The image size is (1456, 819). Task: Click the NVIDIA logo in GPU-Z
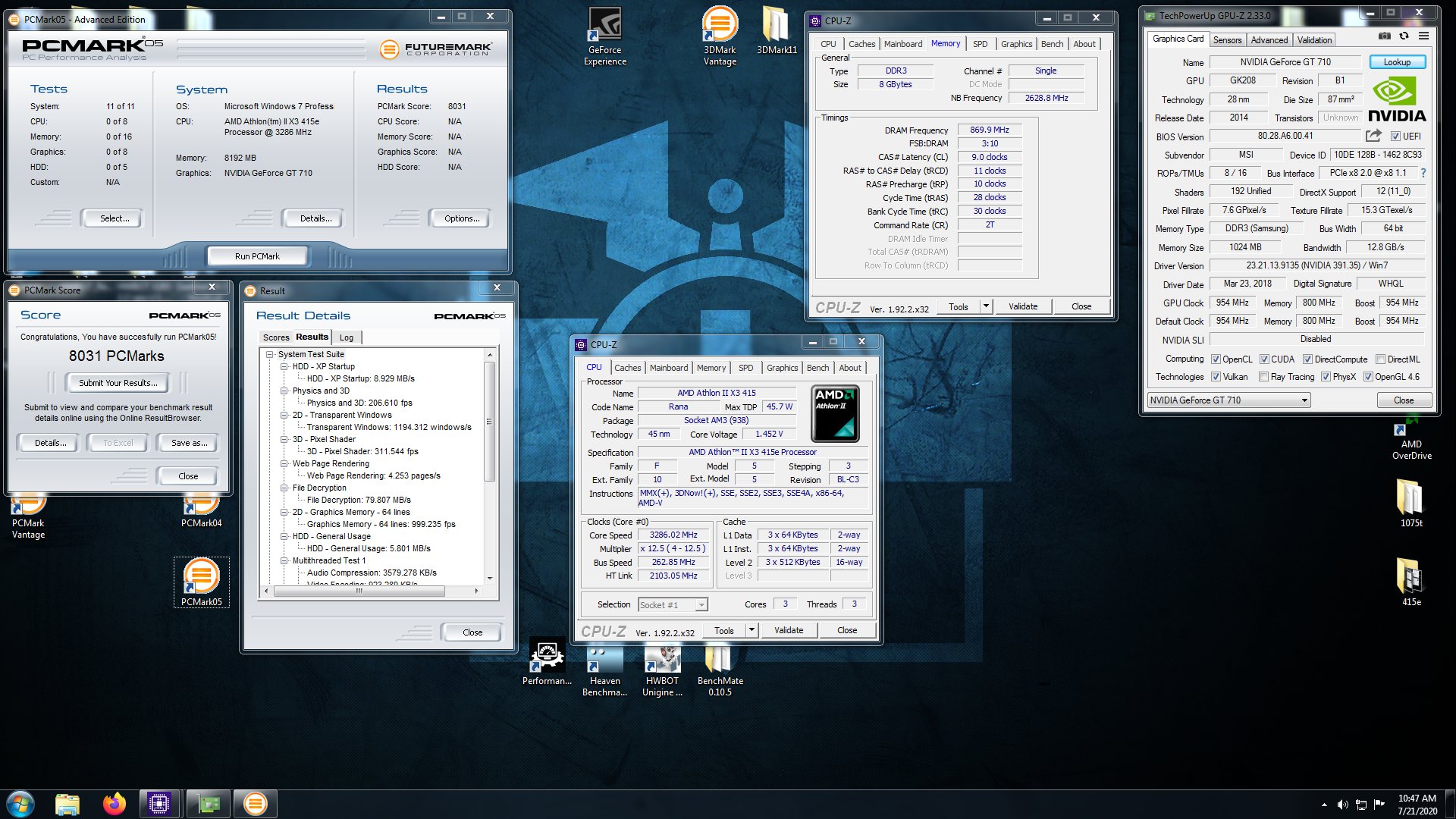(1397, 99)
